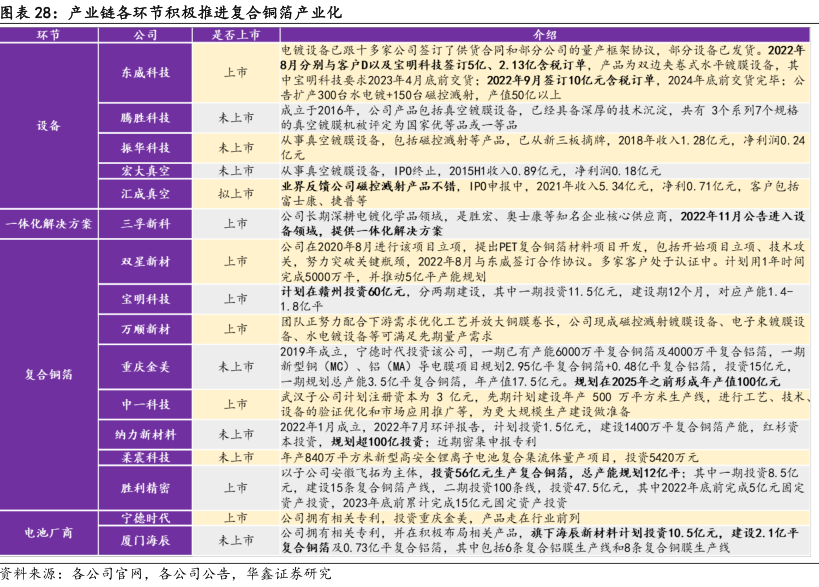This screenshot has width=819, height=587.
Task: Select 拟上市 status cell for 汇成真空
Action: (x=235, y=193)
